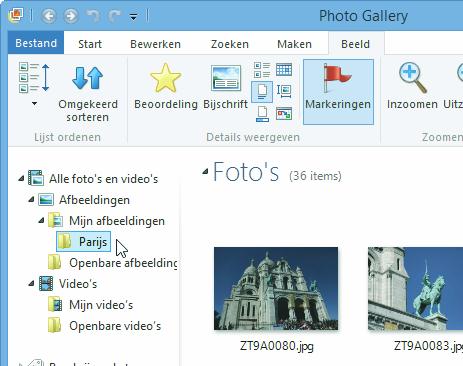This screenshot has height=366, width=463.
Task: Collapse the Alle foto's en video's node
Action: [x=21, y=179]
